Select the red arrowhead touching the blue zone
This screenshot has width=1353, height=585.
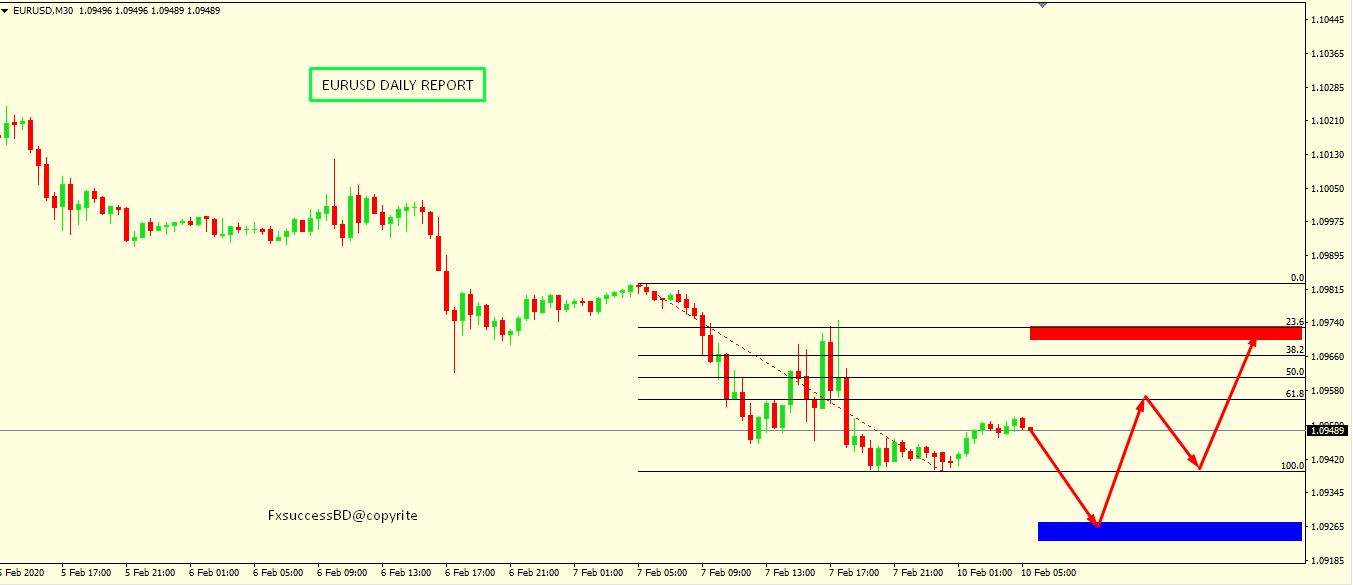coord(1096,523)
